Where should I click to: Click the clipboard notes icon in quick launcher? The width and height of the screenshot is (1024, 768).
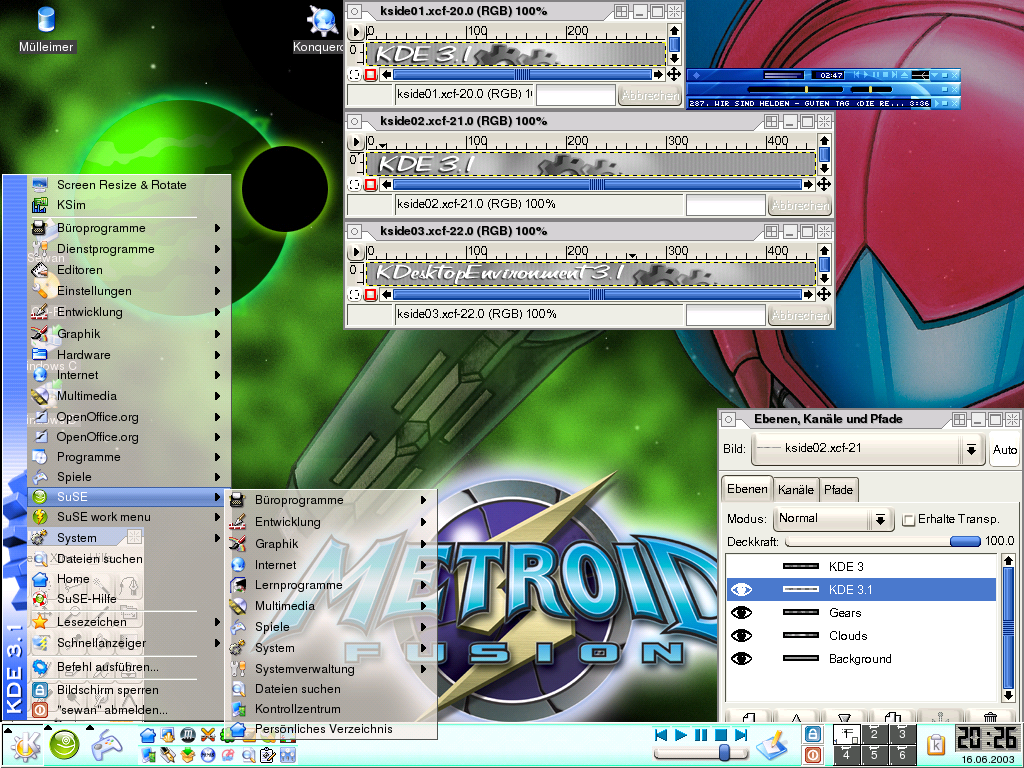(268, 755)
